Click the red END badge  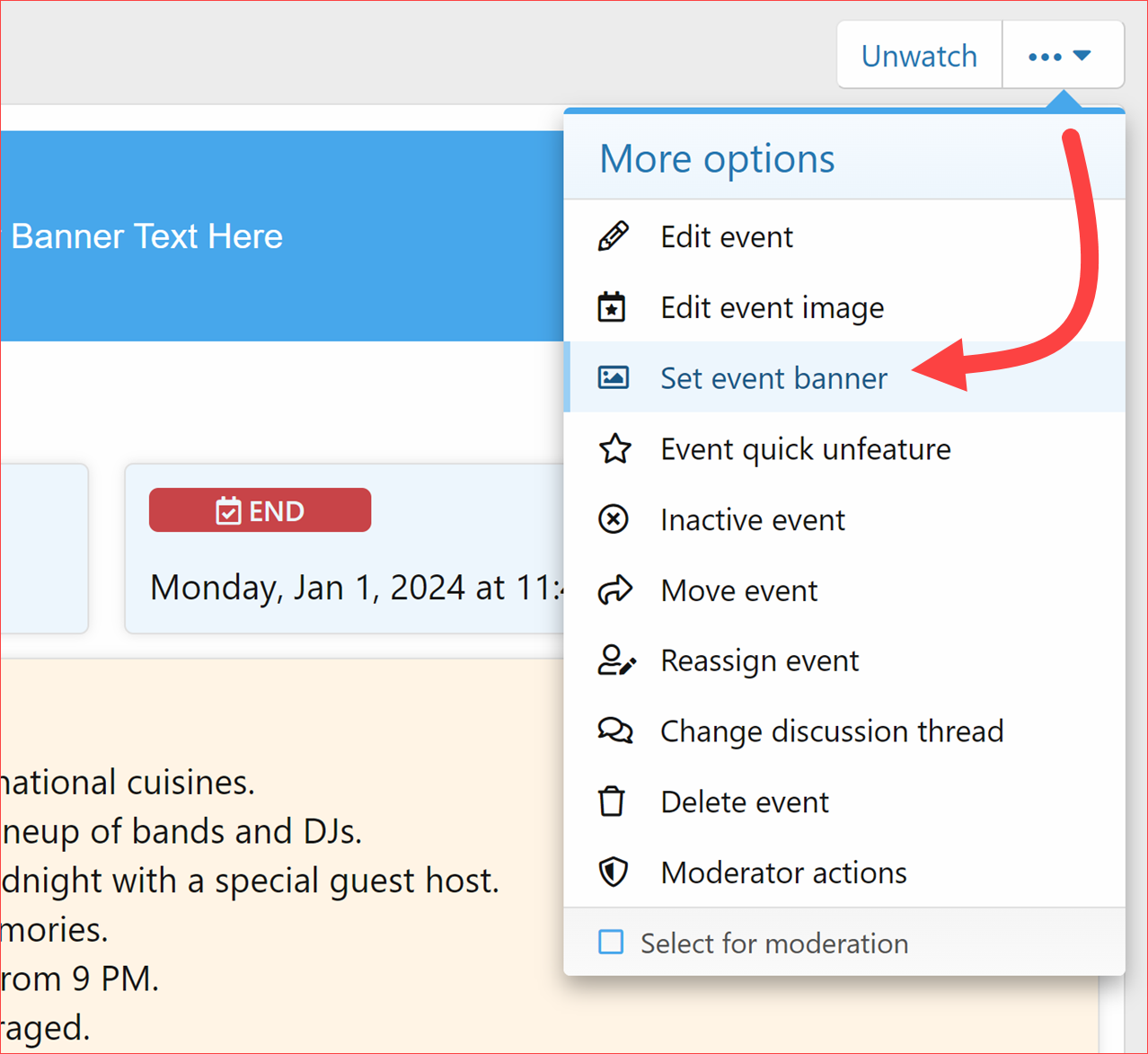[x=260, y=510]
